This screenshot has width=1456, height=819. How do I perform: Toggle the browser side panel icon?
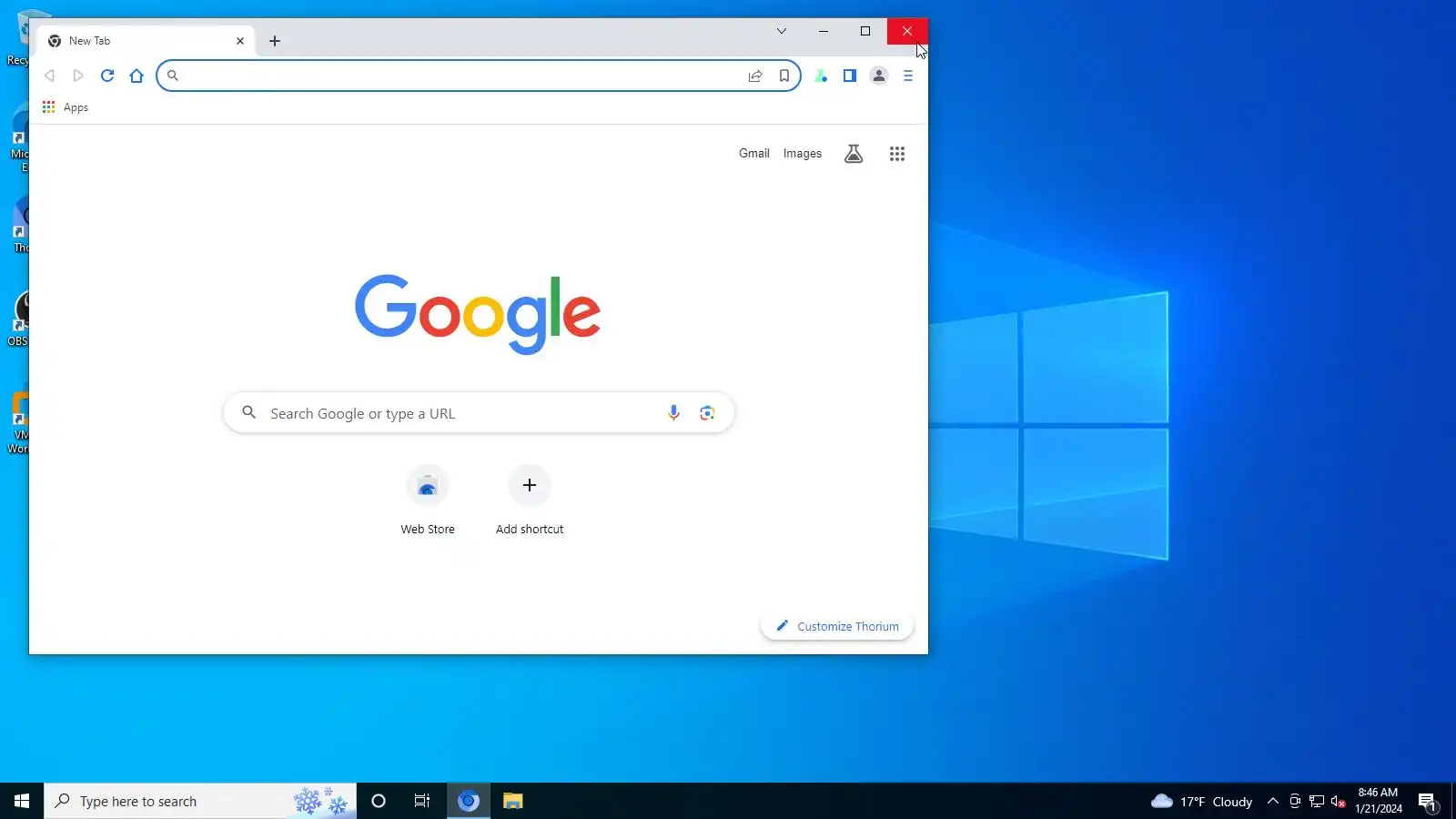pyautogui.click(x=850, y=76)
